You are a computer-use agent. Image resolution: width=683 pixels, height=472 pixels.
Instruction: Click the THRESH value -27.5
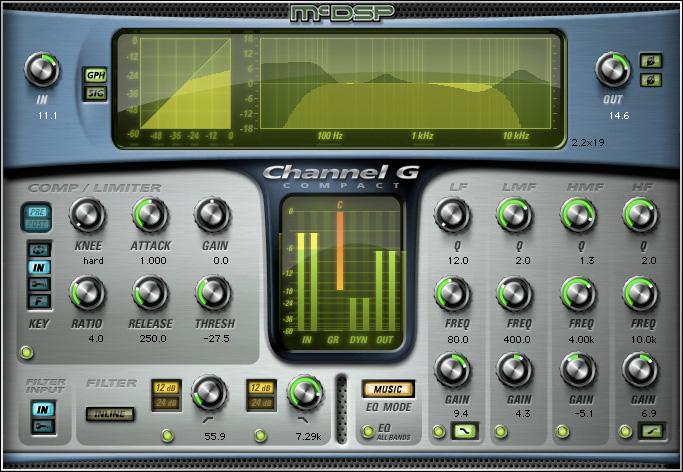tap(216, 338)
